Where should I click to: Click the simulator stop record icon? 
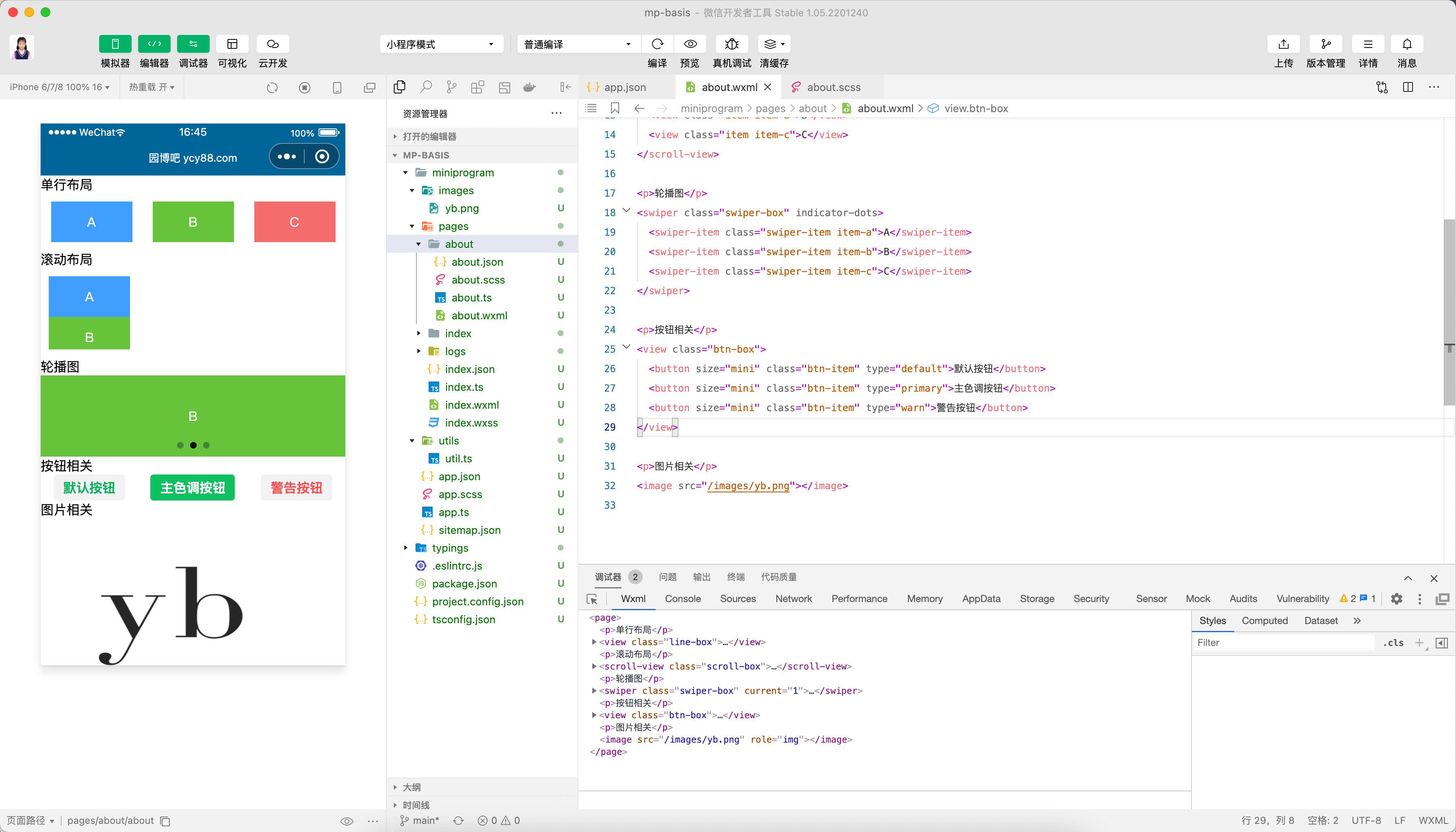(x=305, y=87)
